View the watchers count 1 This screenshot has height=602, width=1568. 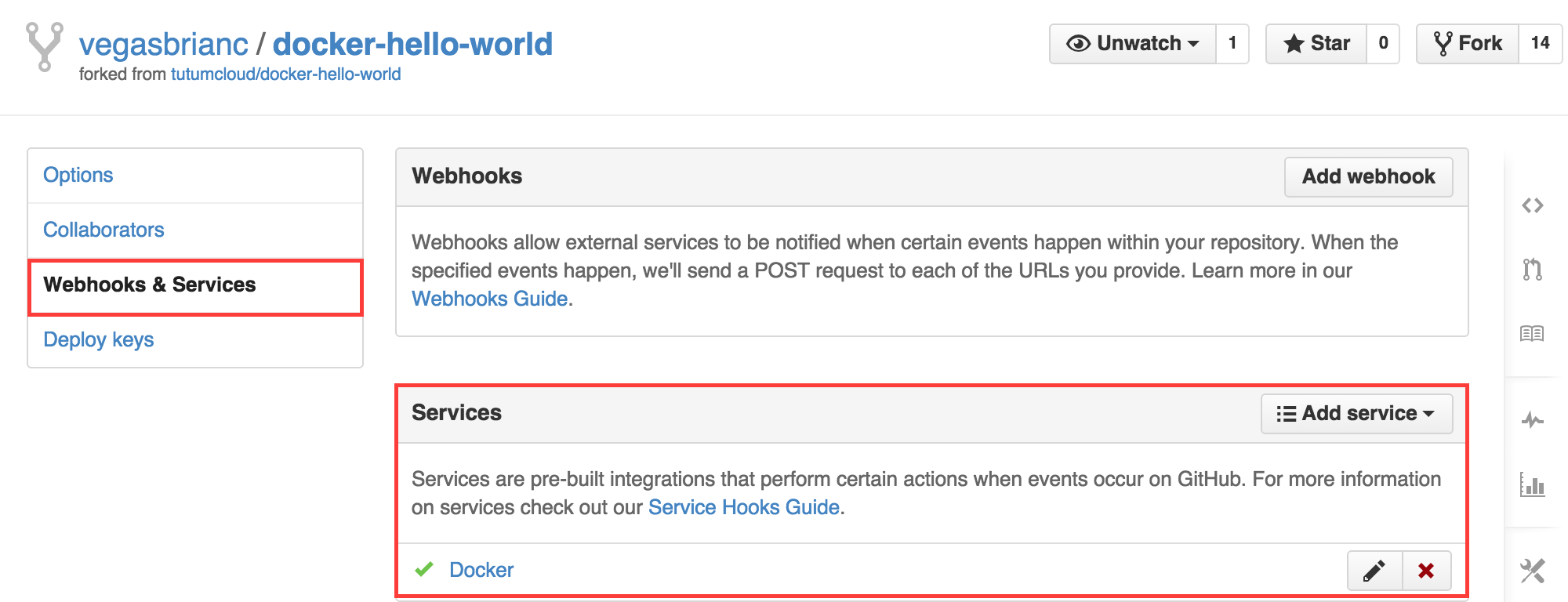point(1232,43)
